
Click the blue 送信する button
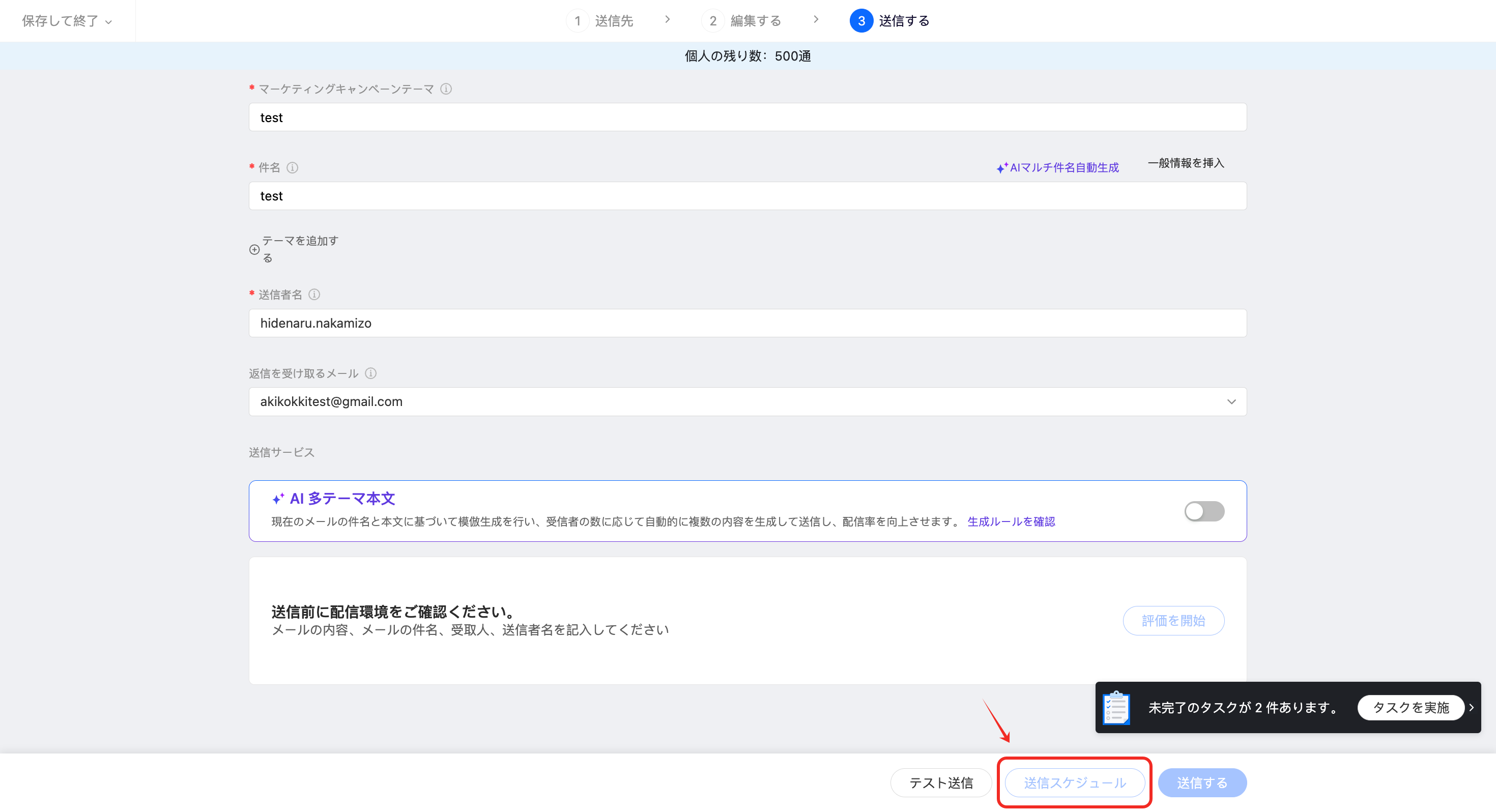tap(1202, 783)
